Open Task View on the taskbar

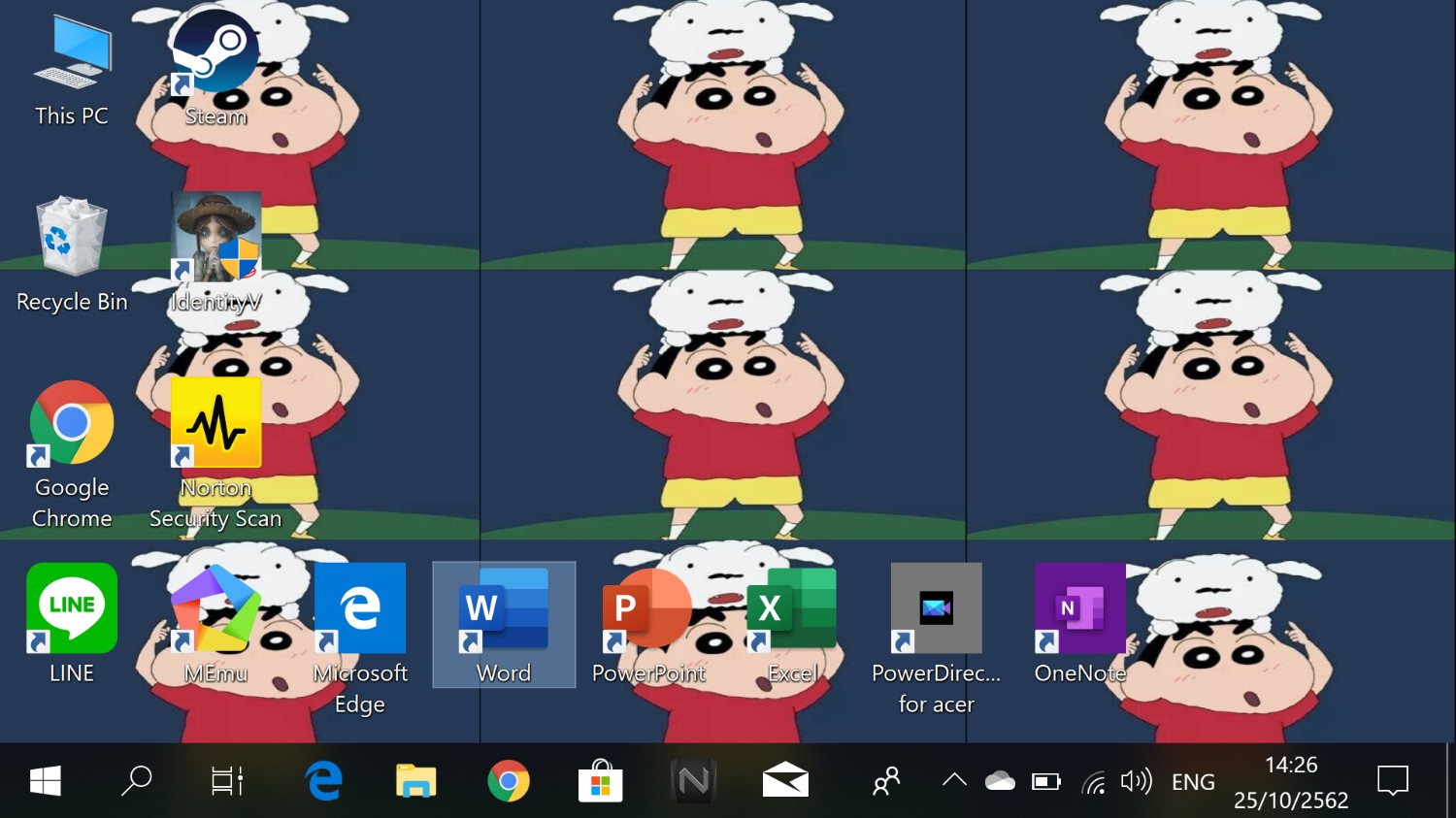[x=227, y=781]
